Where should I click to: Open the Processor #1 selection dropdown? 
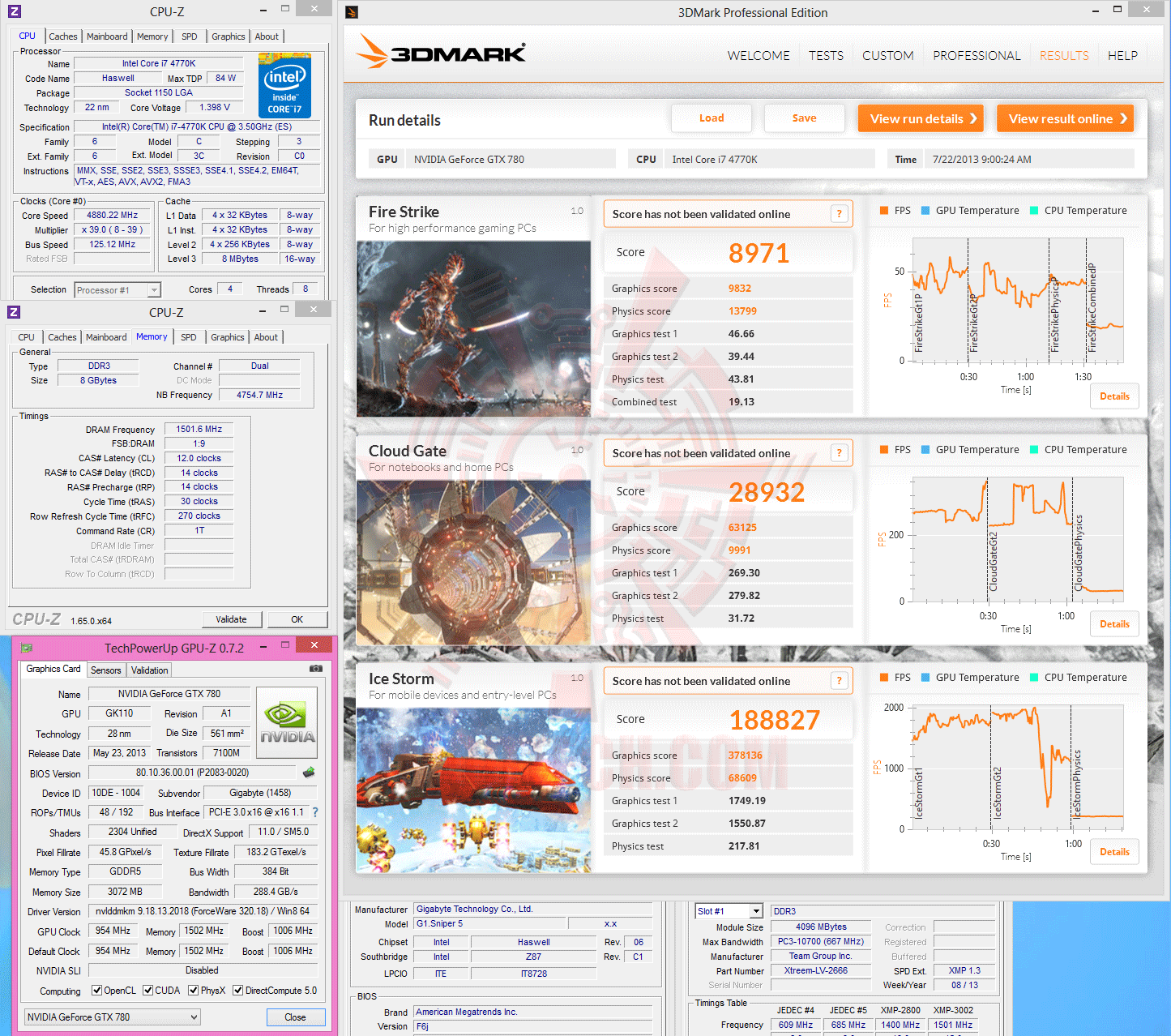pos(154,290)
